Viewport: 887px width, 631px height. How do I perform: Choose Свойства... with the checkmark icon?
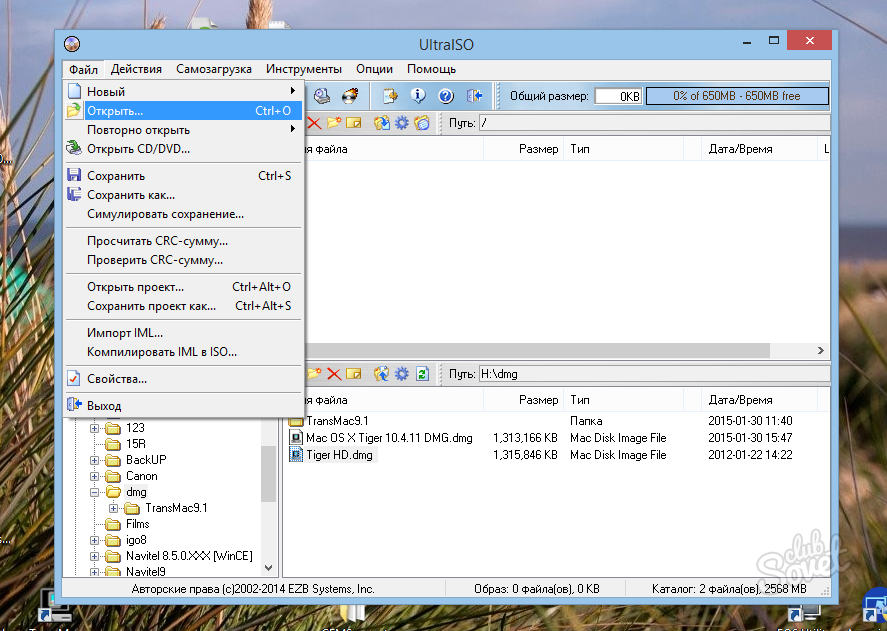[183, 379]
